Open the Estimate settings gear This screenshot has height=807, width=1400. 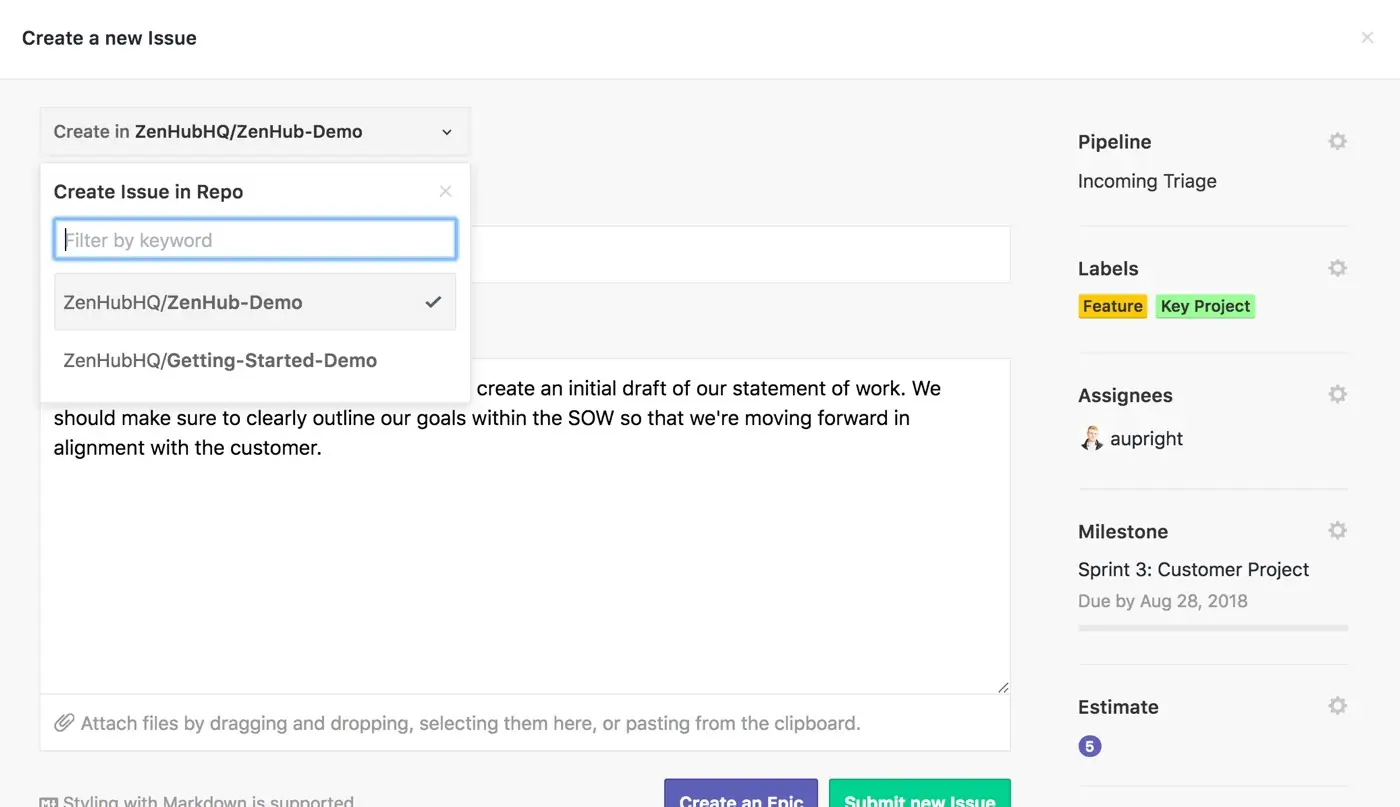[1337, 707]
